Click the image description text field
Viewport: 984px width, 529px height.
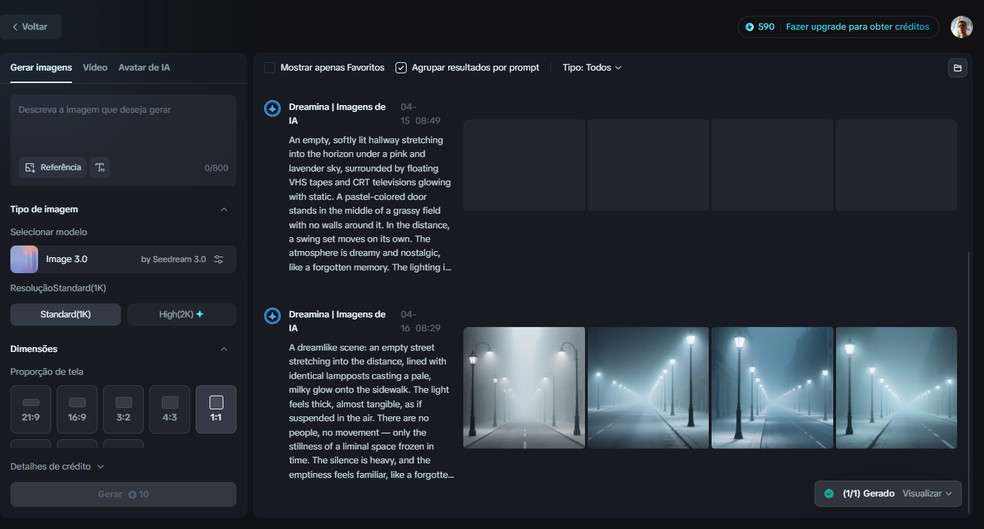tap(123, 125)
